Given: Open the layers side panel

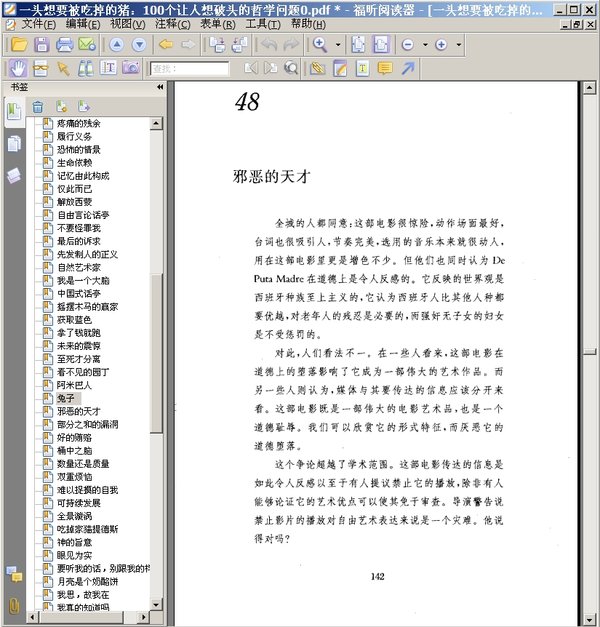Looking at the screenshot, I should tap(14, 176).
